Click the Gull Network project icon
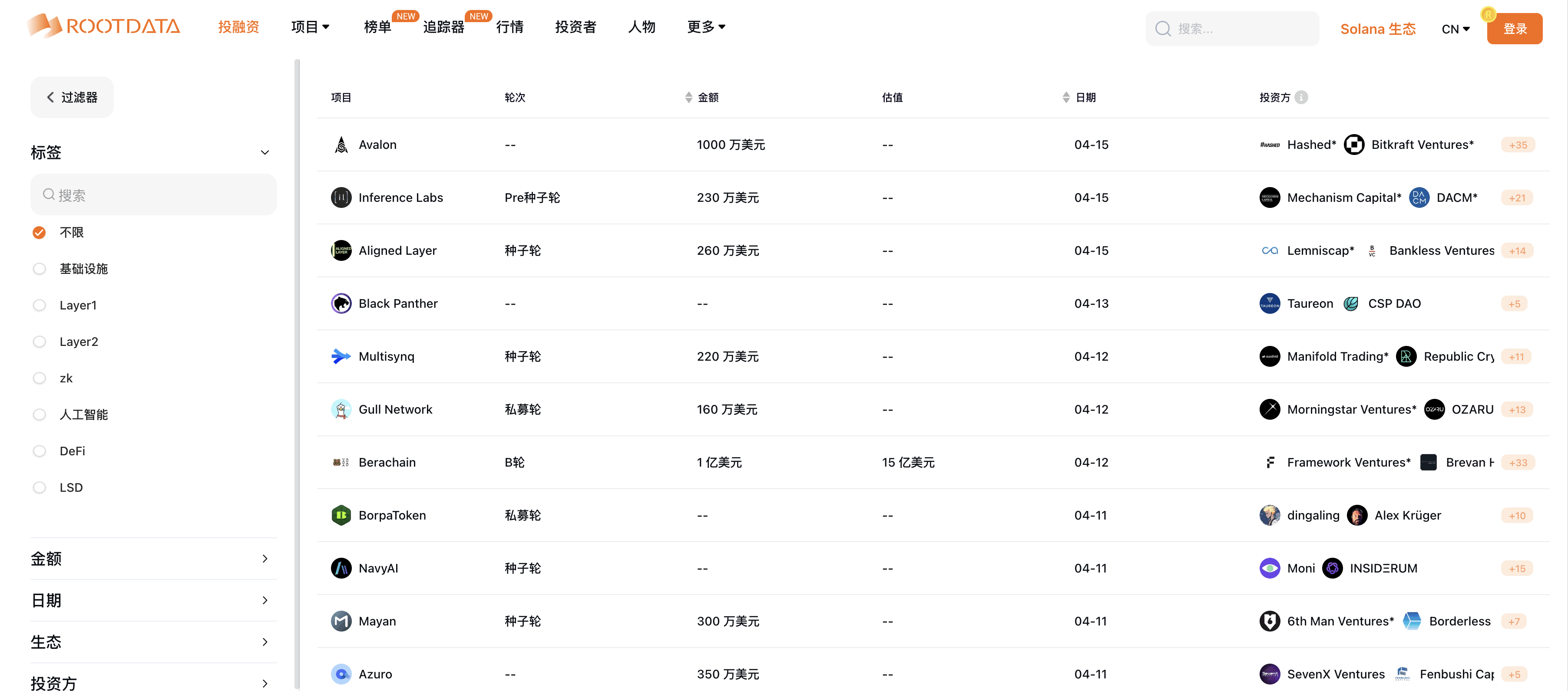 click(x=341, y=409)
